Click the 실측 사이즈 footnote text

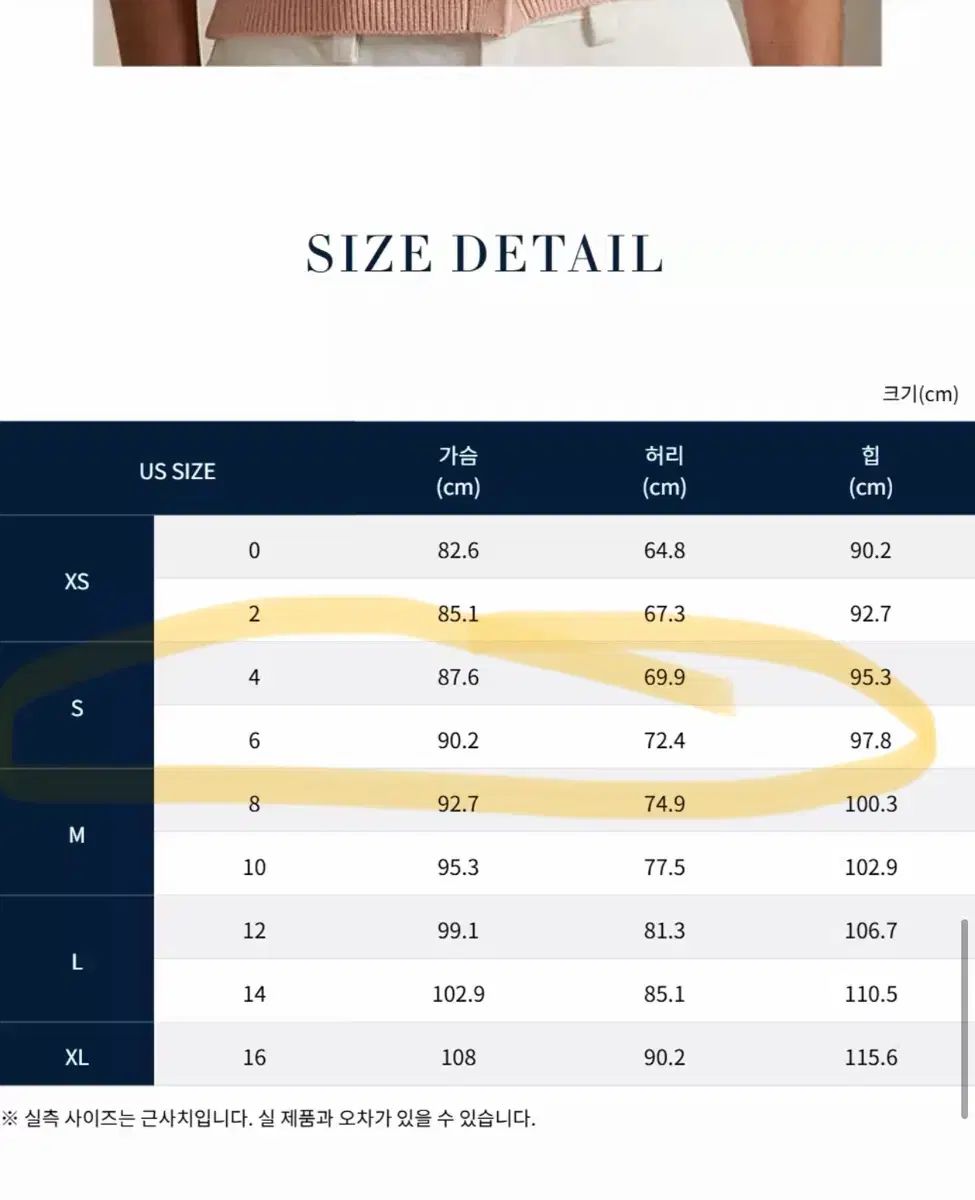pyautogui.click(x=268, y=1118)
